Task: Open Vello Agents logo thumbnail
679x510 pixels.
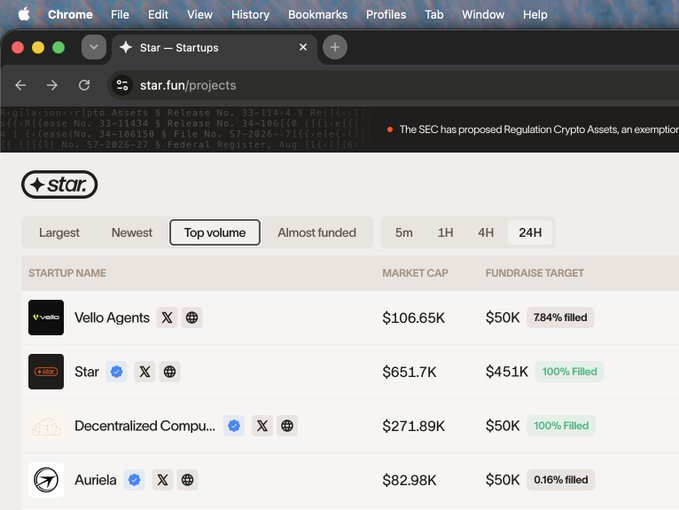Action: (46, 317)
